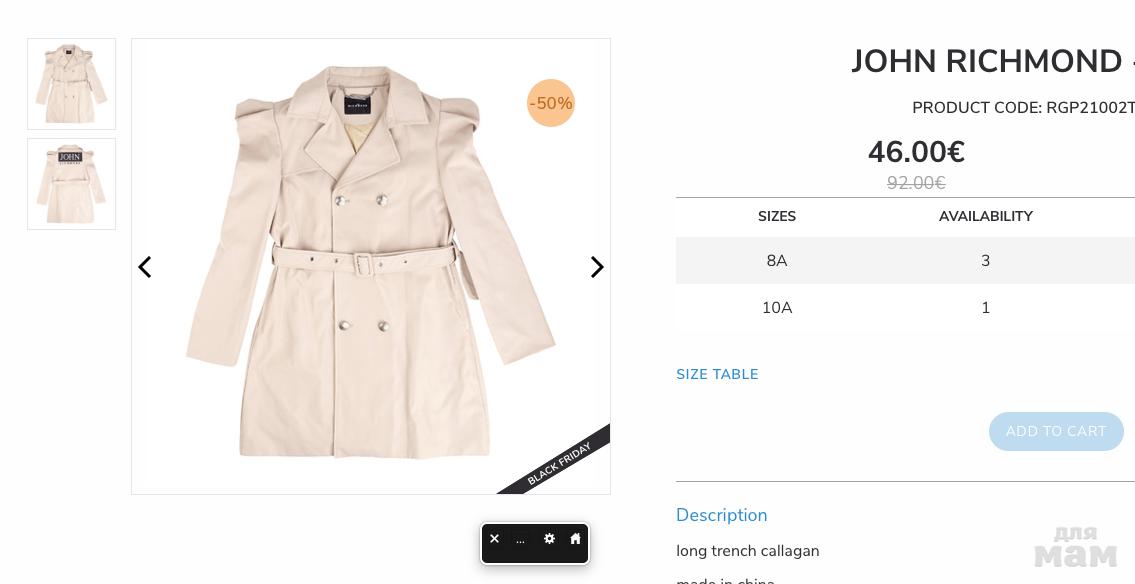
Task: Select the front-view coat thumbnail
Action: [x=71, y=84]
